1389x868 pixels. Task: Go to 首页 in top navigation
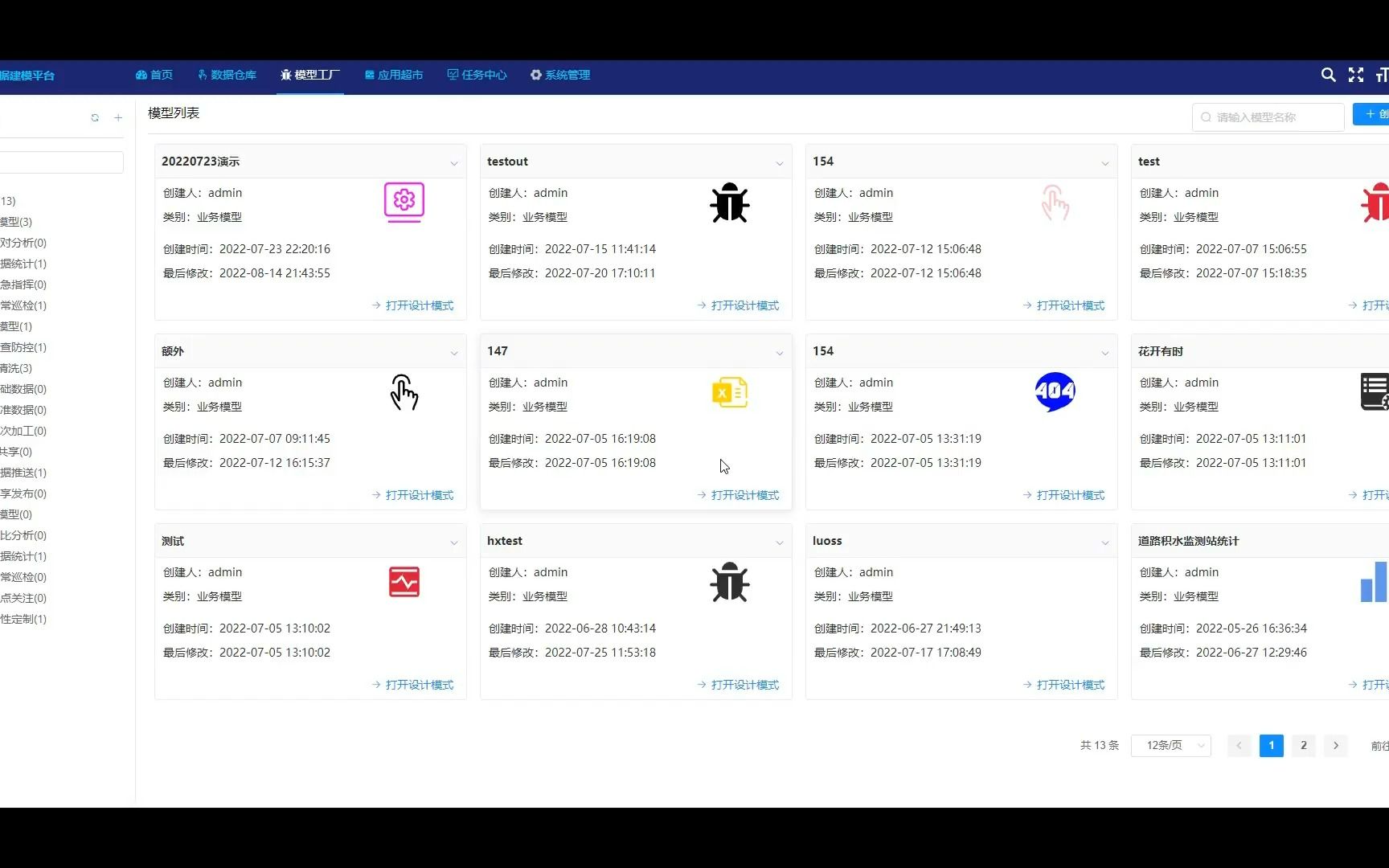(154, 75)
